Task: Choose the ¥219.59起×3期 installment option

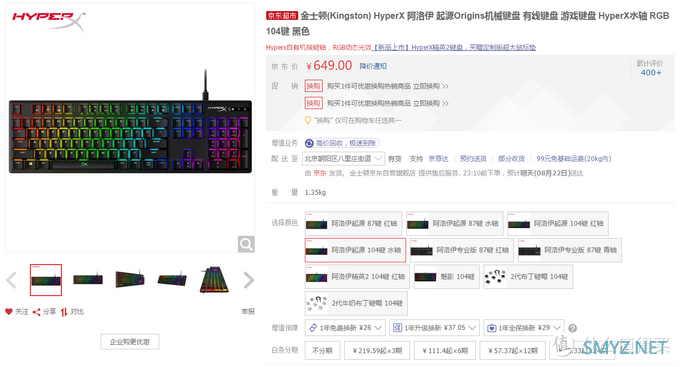Action: 377,351
